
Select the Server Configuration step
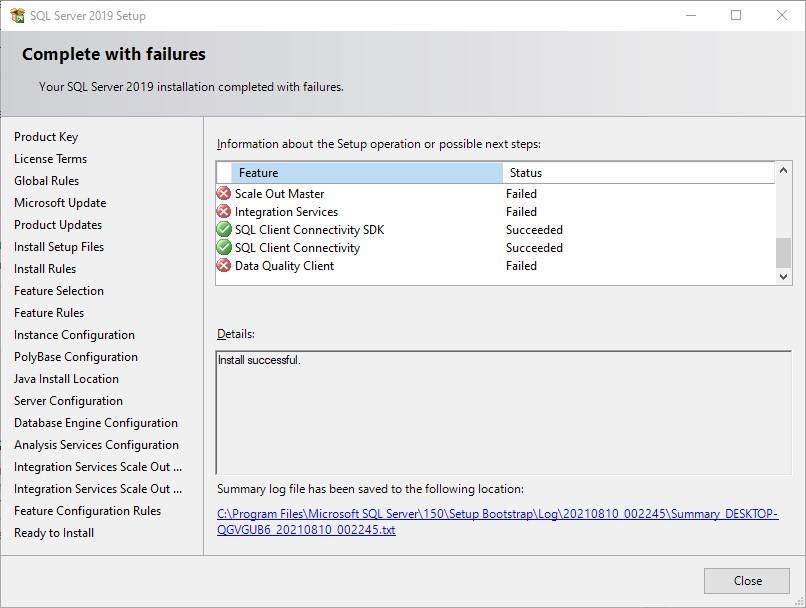68,401
